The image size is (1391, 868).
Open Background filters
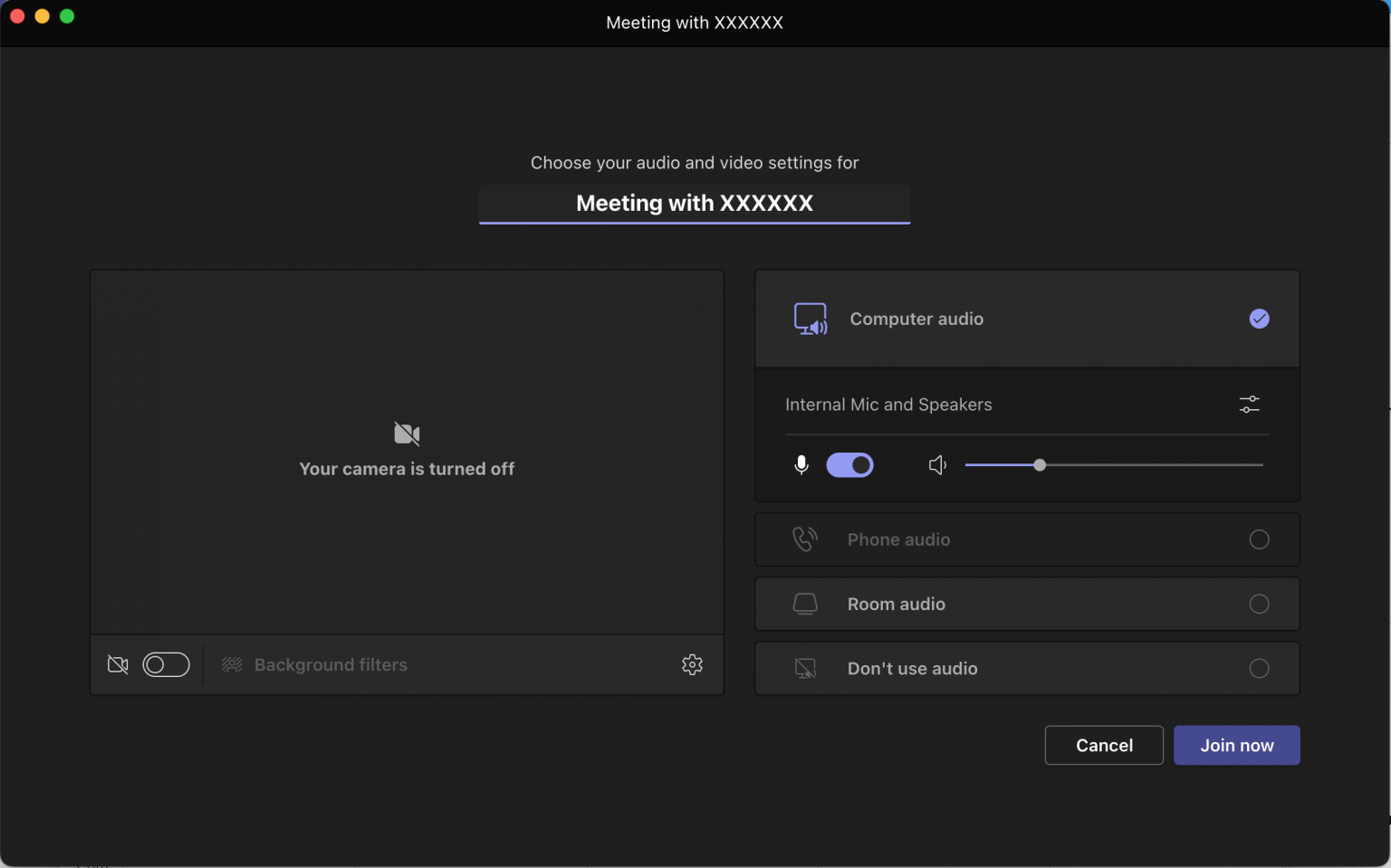coord(330,664)
